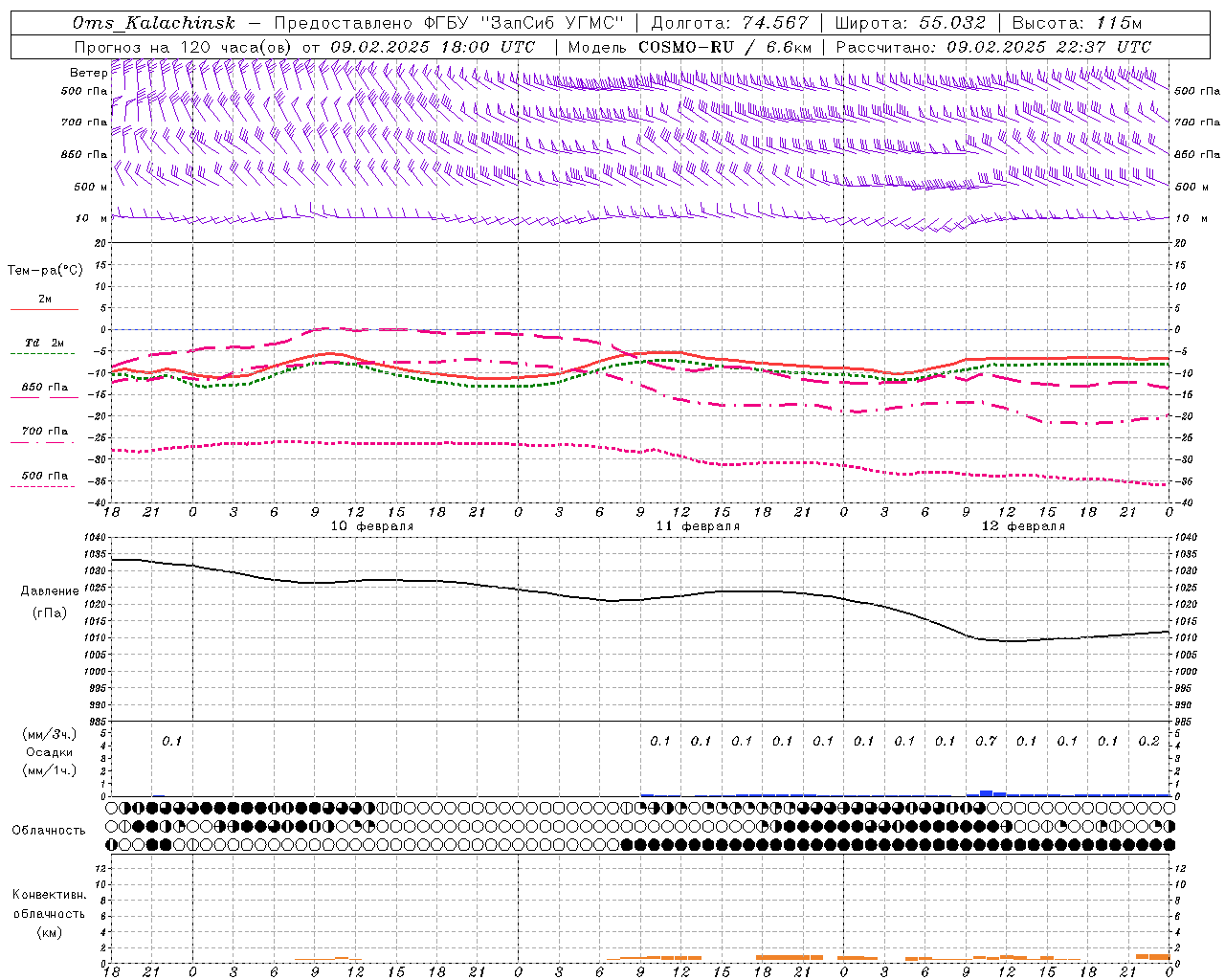1225x980 pixels.
Task: Click the date label 10 февраля
Action: [x=372, y=526]
